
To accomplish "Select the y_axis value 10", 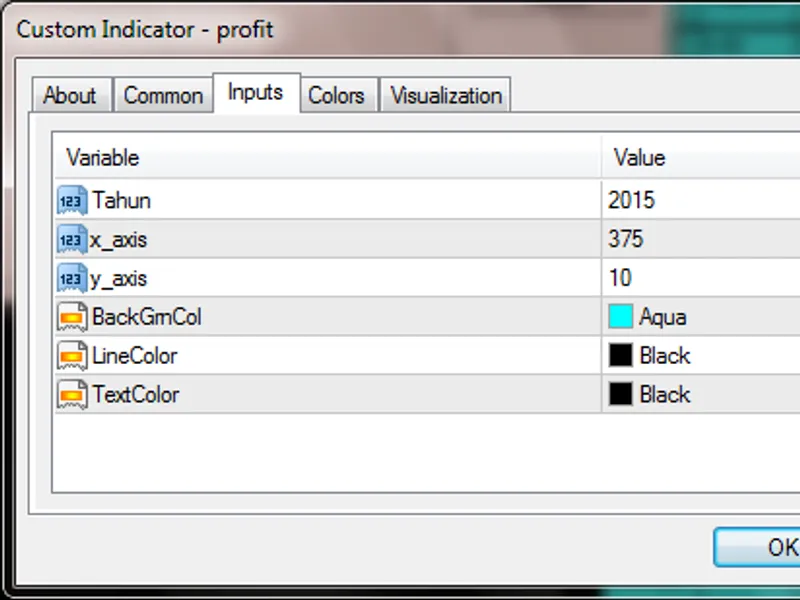I will tap(620, 278).
